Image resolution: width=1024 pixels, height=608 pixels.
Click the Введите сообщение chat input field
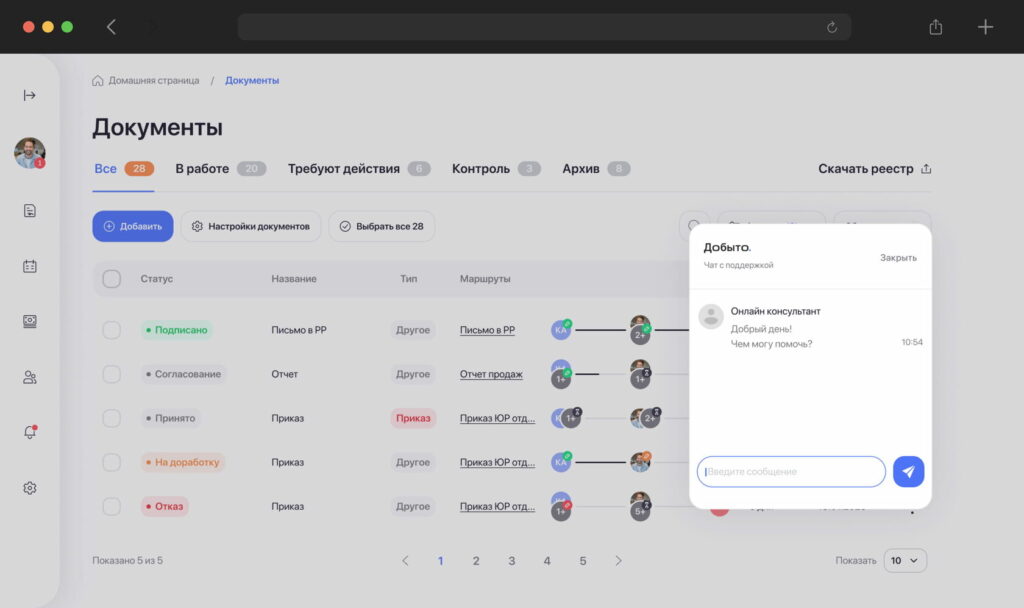pos(791,472)
